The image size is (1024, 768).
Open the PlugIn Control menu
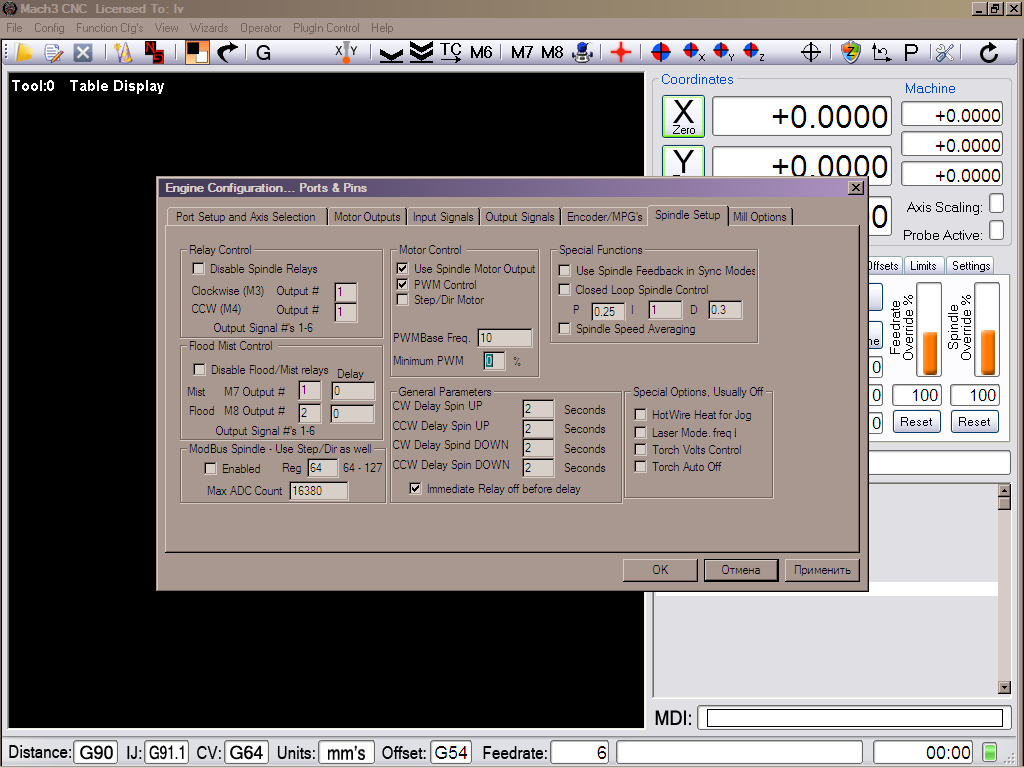click(x=326, y=28)
